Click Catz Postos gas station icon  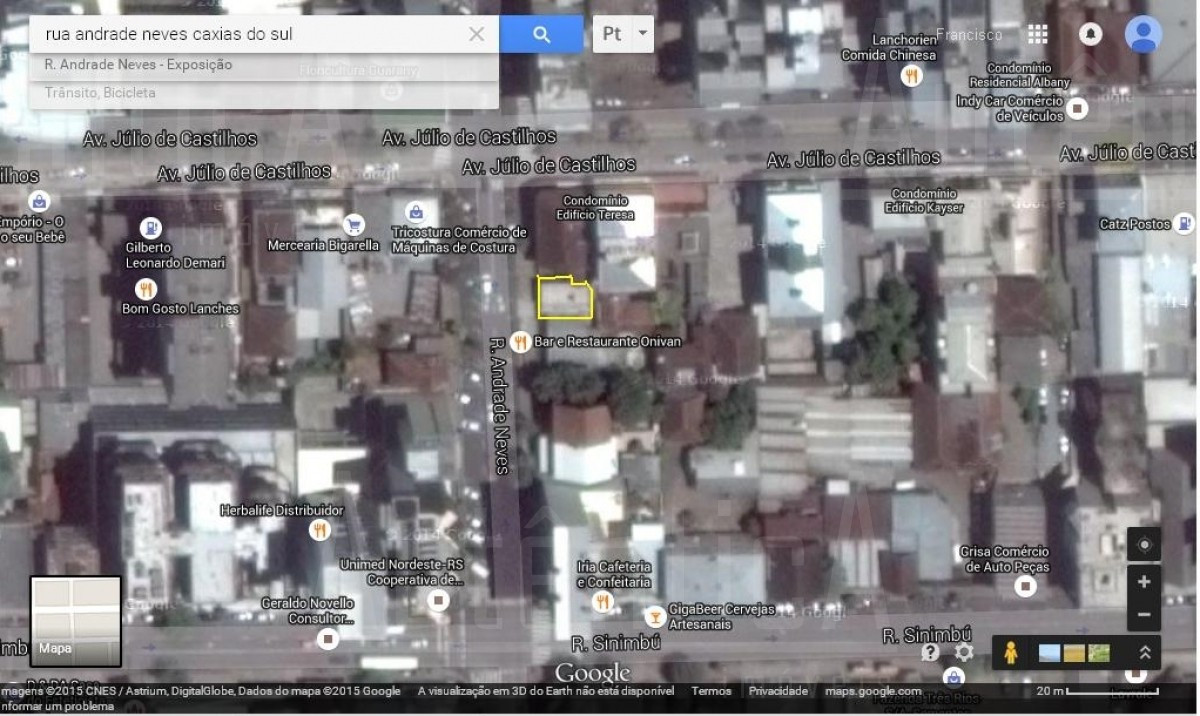[x=1184, y=224]
